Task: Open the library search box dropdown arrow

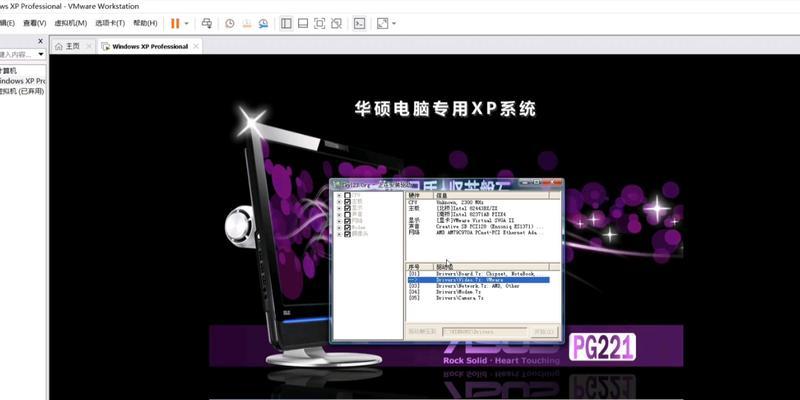Action: (41, 54)
